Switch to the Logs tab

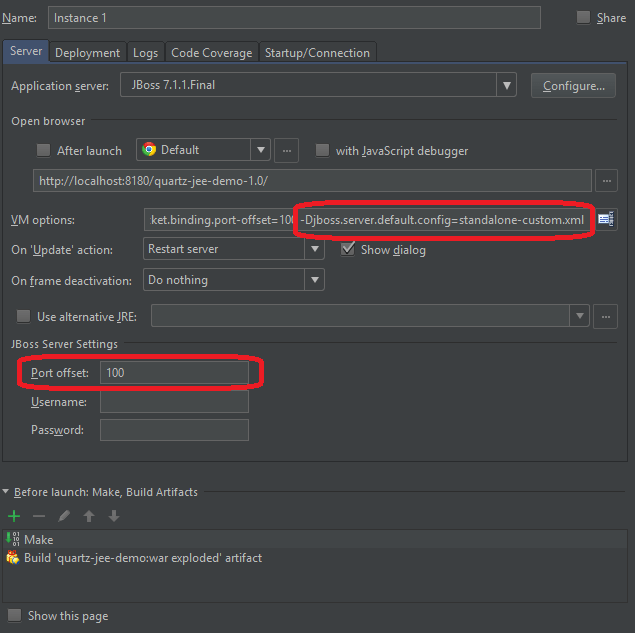[145, 53]
